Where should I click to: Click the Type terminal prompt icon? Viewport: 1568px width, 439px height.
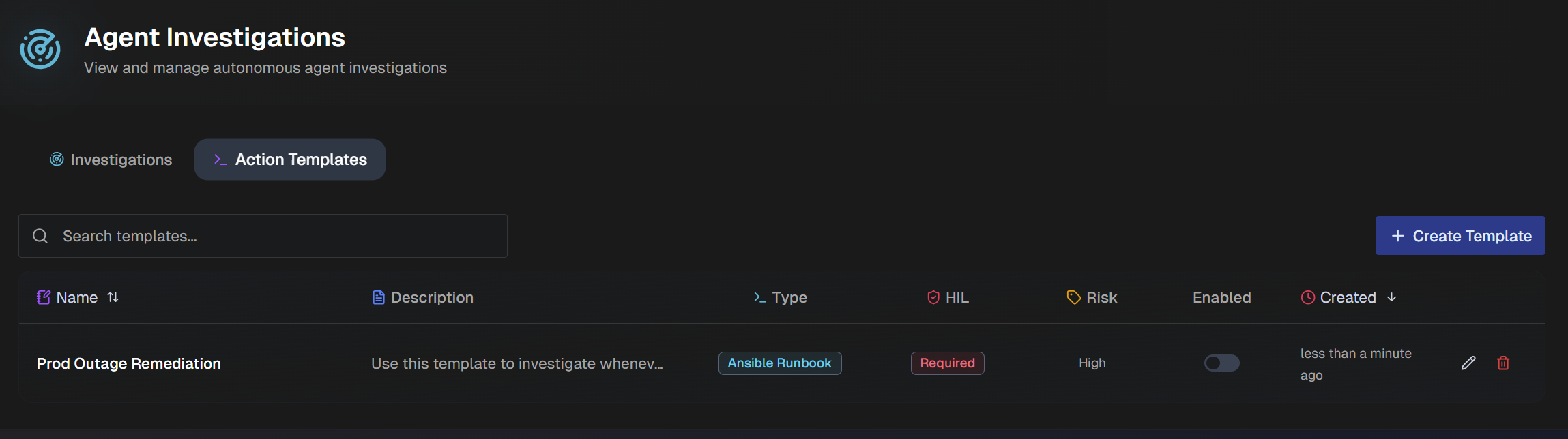[x=759, y=297]
